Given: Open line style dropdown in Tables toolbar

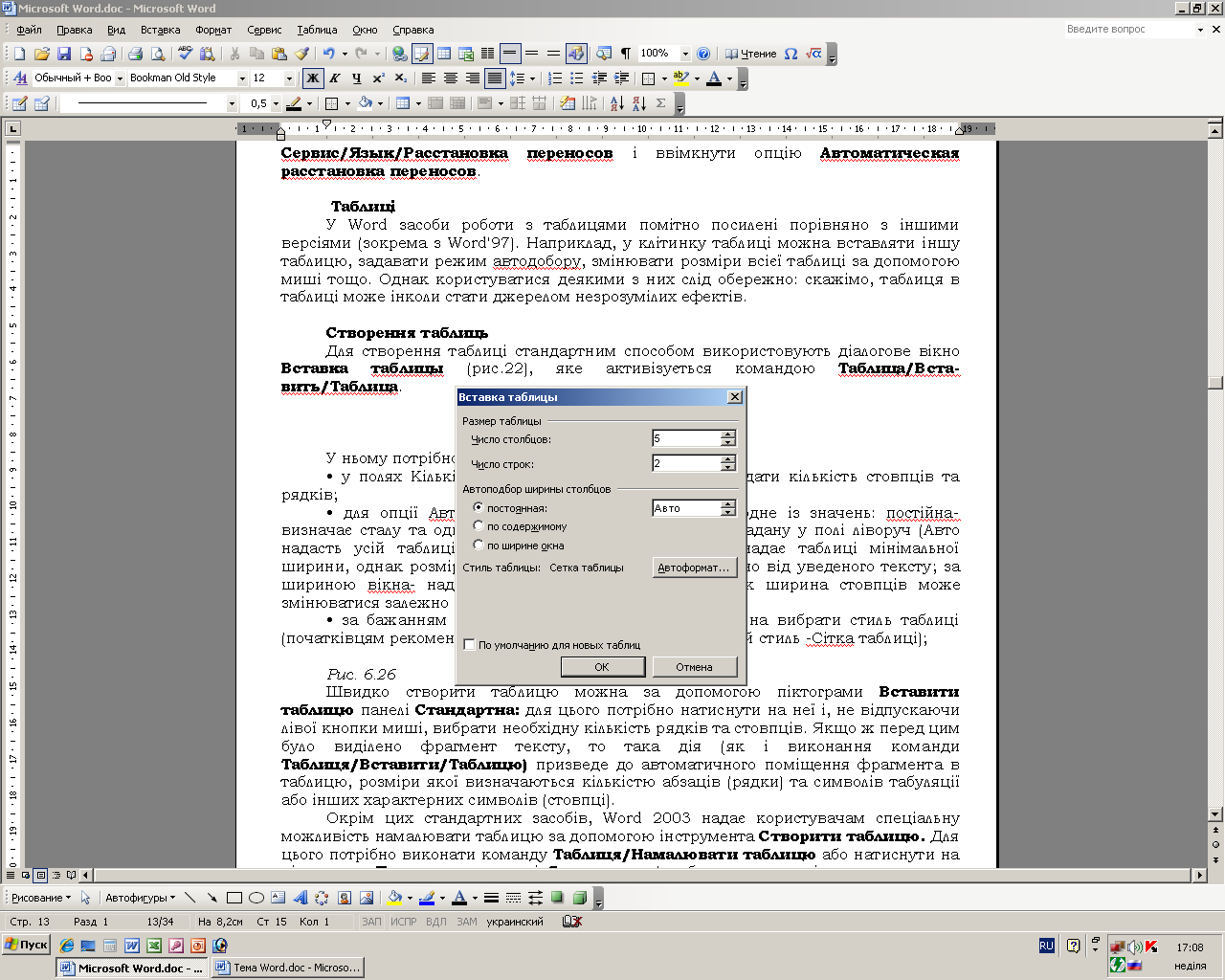Looking at the screenshot, I should tap(232, 103).
